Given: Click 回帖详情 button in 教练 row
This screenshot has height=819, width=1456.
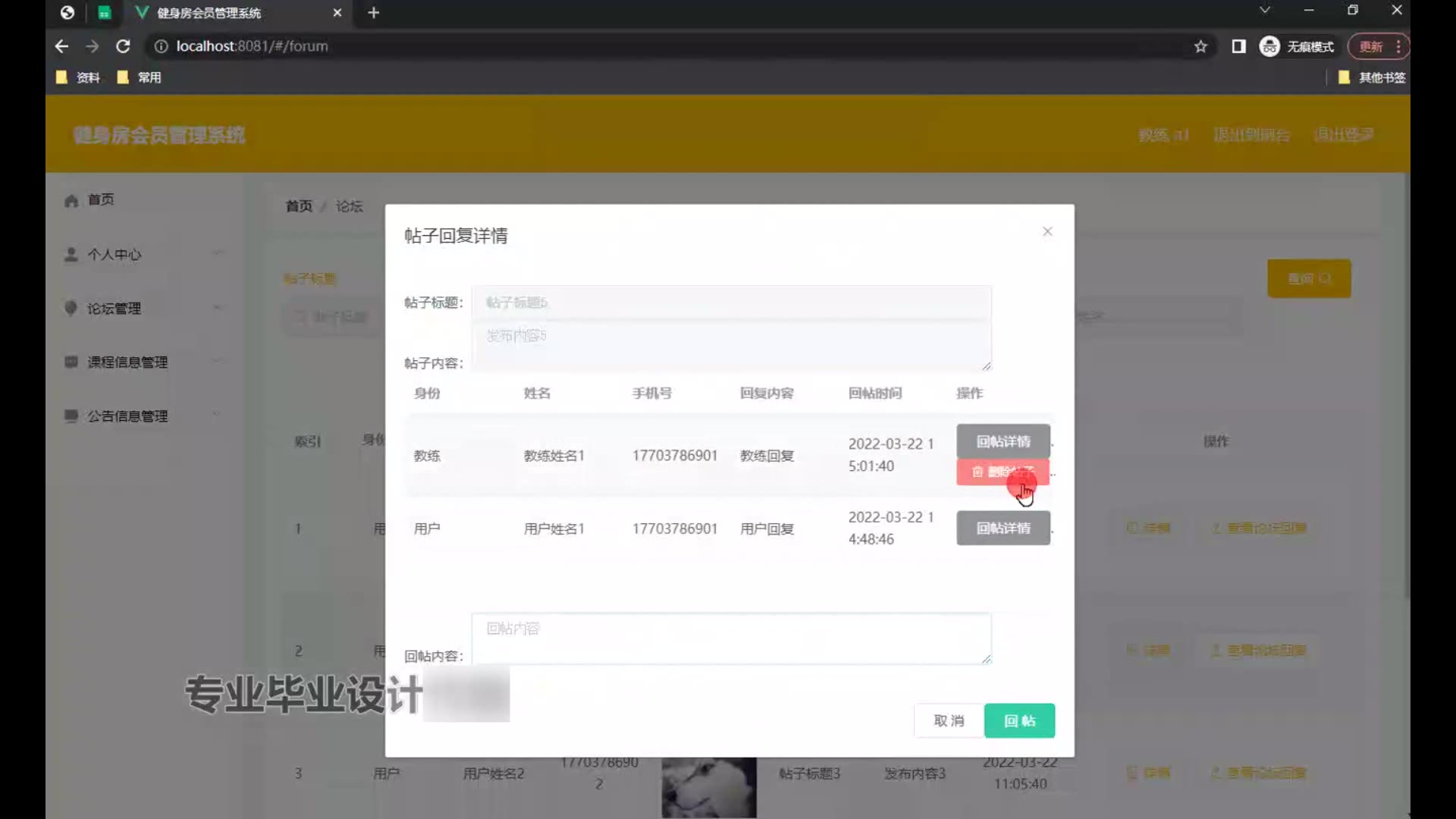Looking at the screenshot, I should tap(1003, 441).
